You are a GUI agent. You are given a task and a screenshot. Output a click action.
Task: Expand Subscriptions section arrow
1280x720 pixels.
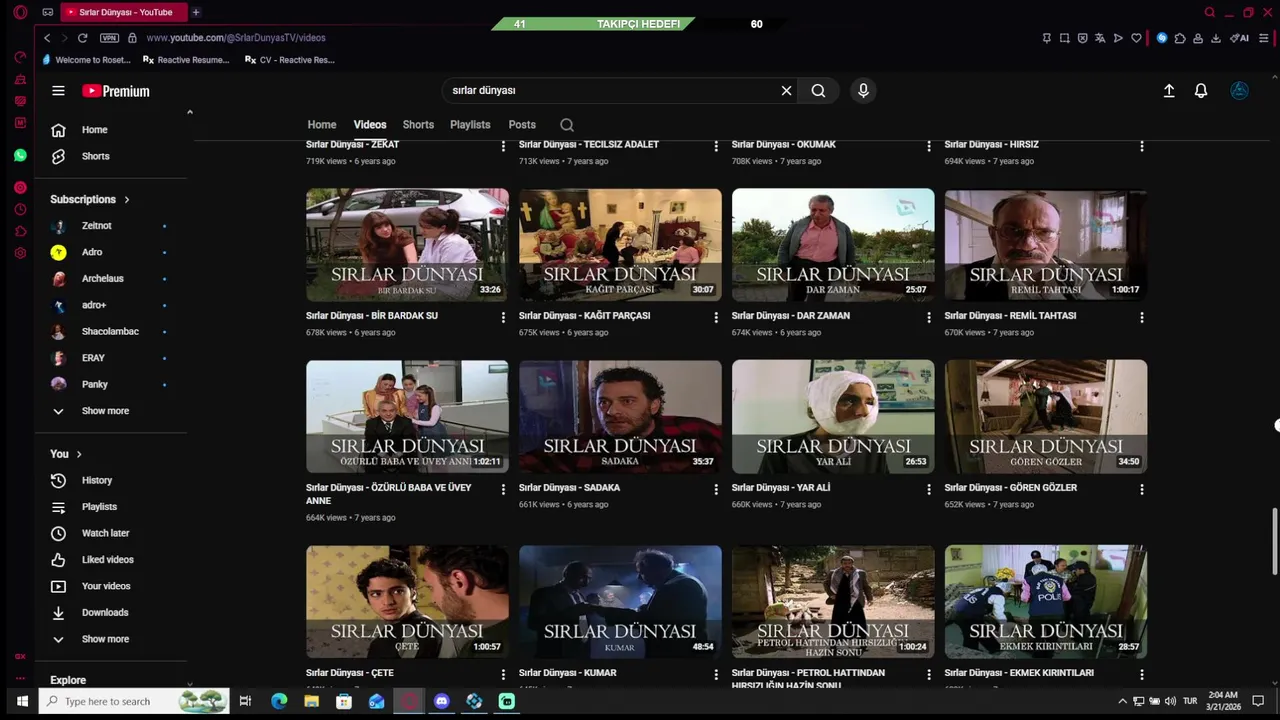tap(127, 200)
